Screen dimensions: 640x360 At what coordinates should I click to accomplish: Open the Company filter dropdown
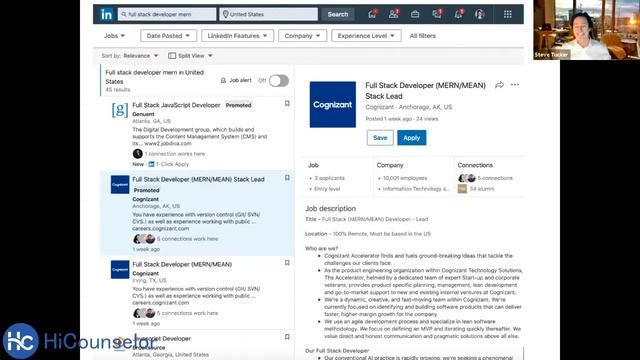(x=302, y=36)
